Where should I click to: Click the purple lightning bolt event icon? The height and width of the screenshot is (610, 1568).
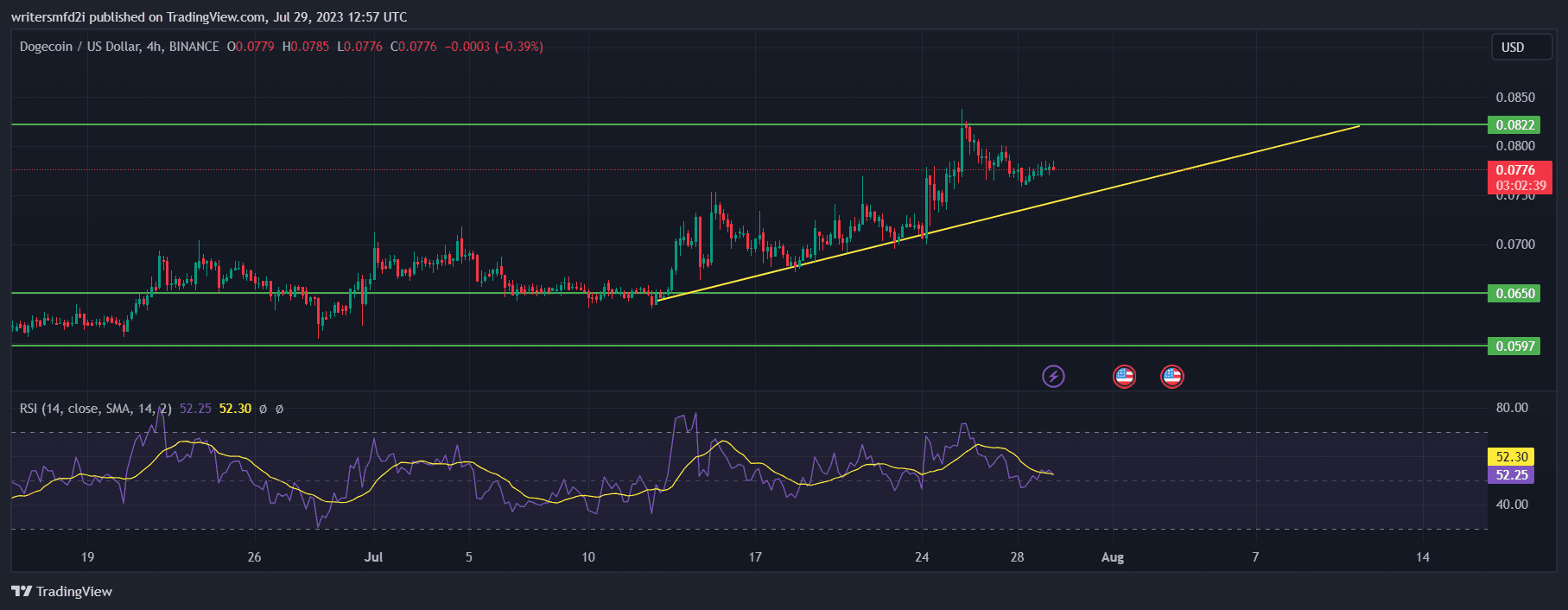(1053, 376)
